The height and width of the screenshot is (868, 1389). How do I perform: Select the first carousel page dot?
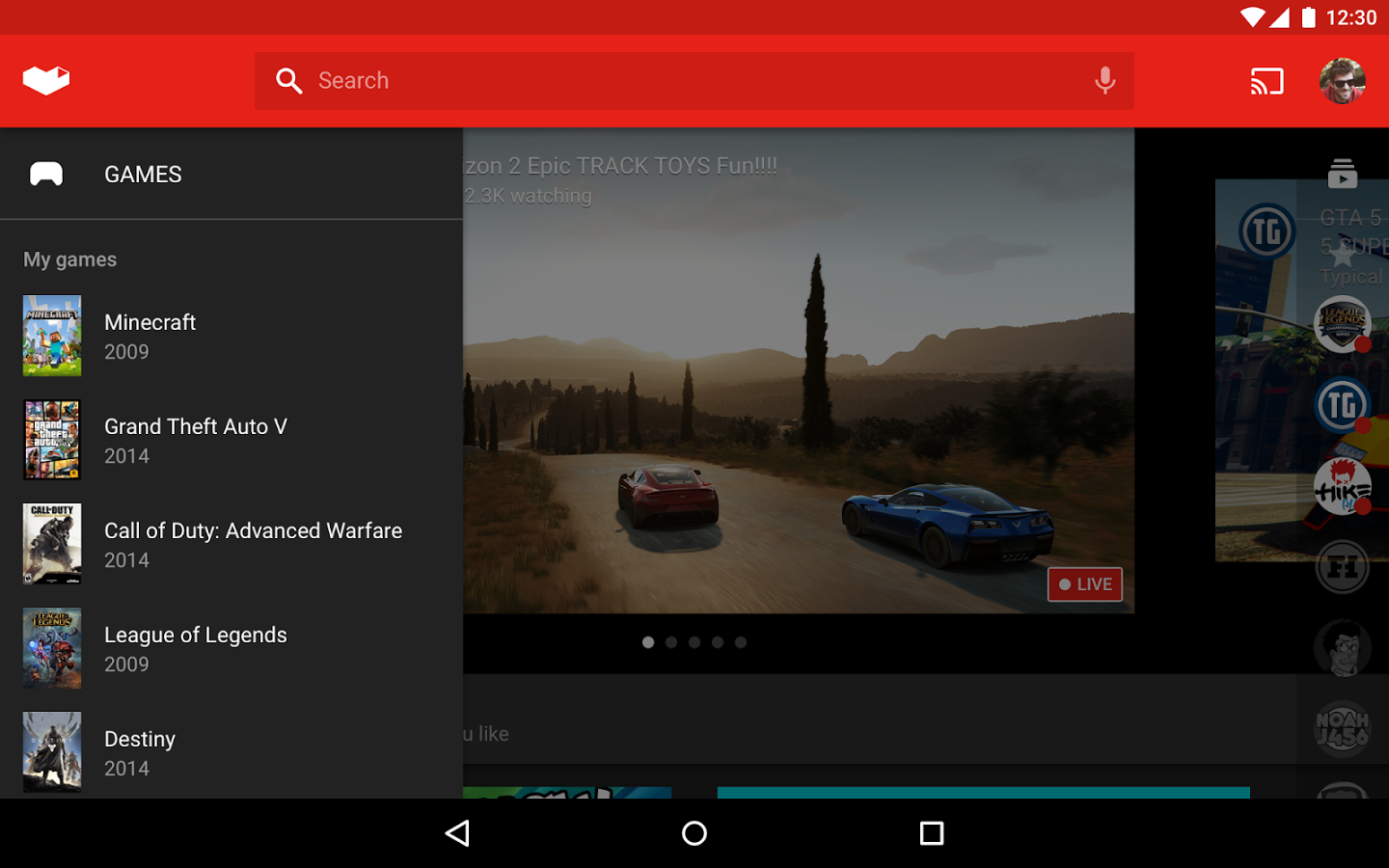pos(648,642)
